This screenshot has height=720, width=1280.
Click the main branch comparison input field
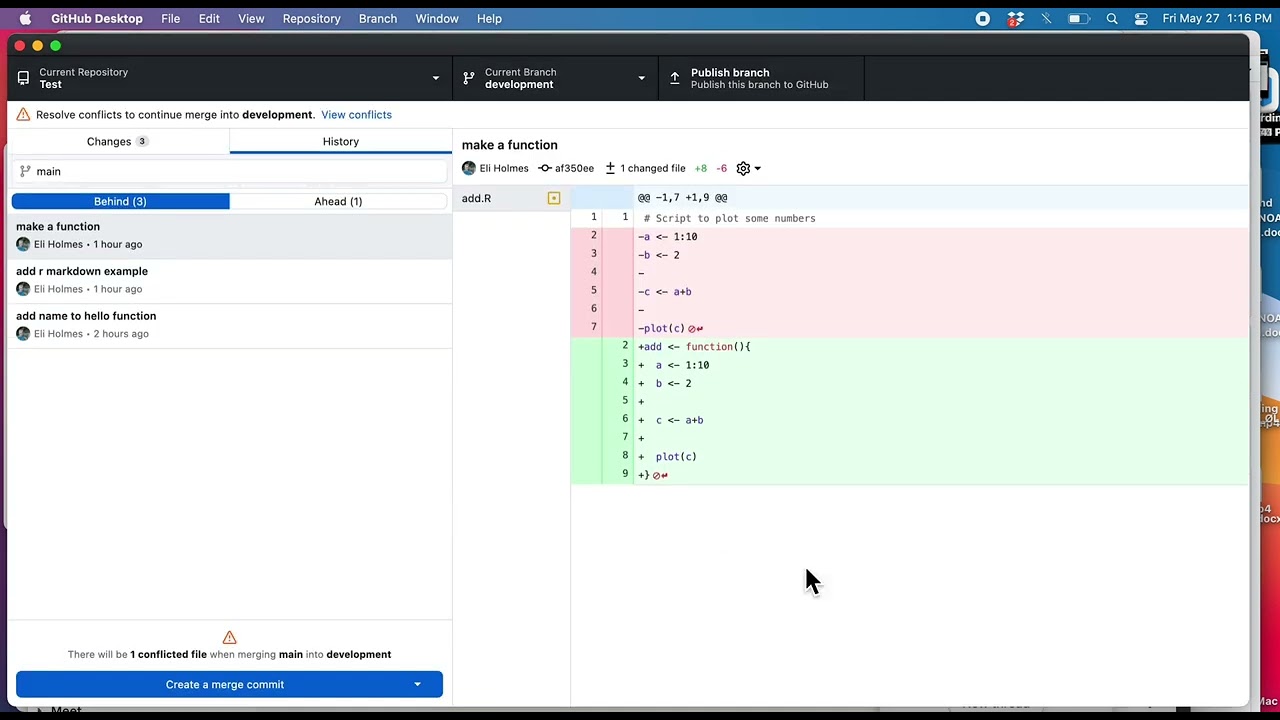pos(229,171)
